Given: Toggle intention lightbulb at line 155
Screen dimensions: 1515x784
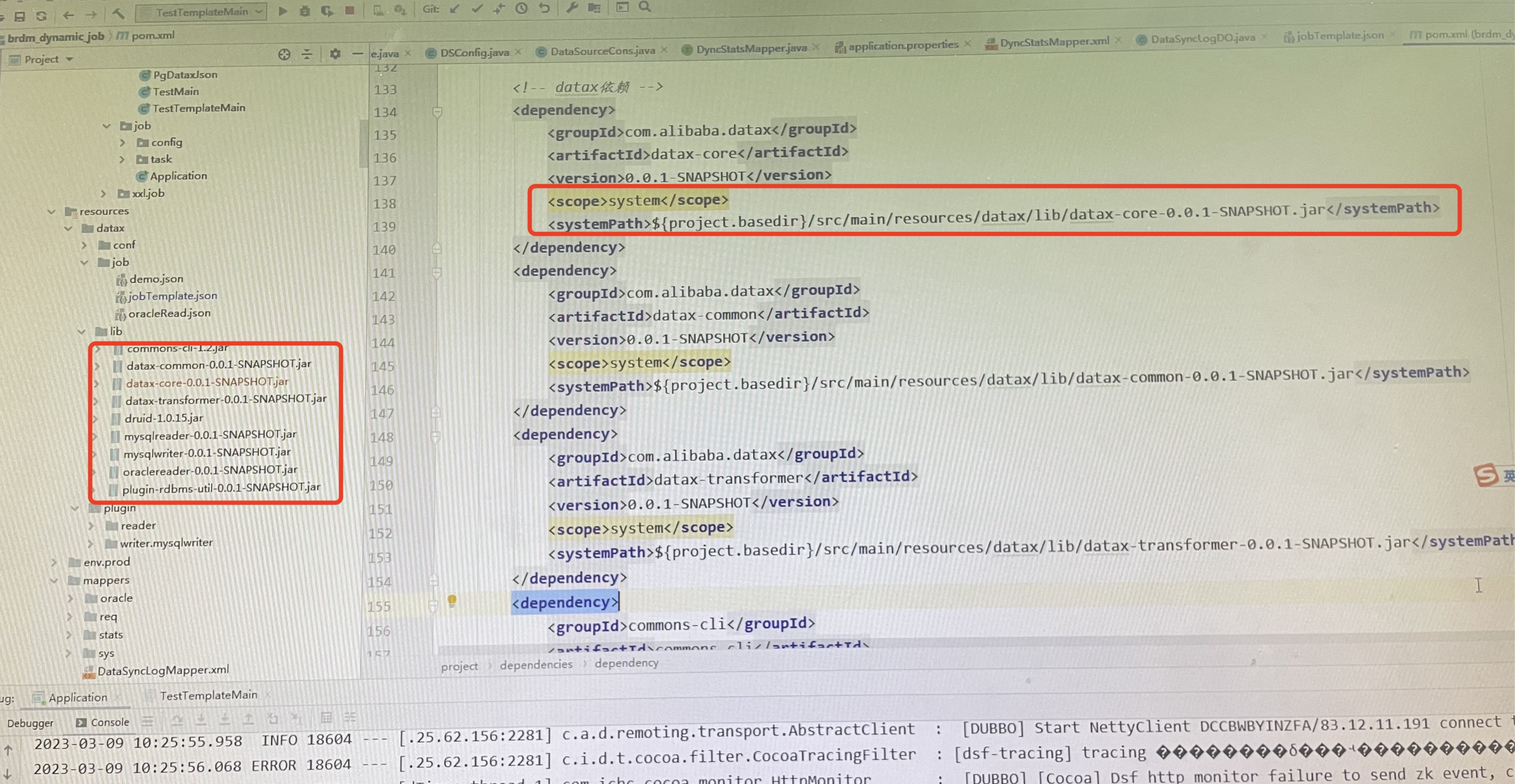Looking at the screenshot, I should (452, 600).
